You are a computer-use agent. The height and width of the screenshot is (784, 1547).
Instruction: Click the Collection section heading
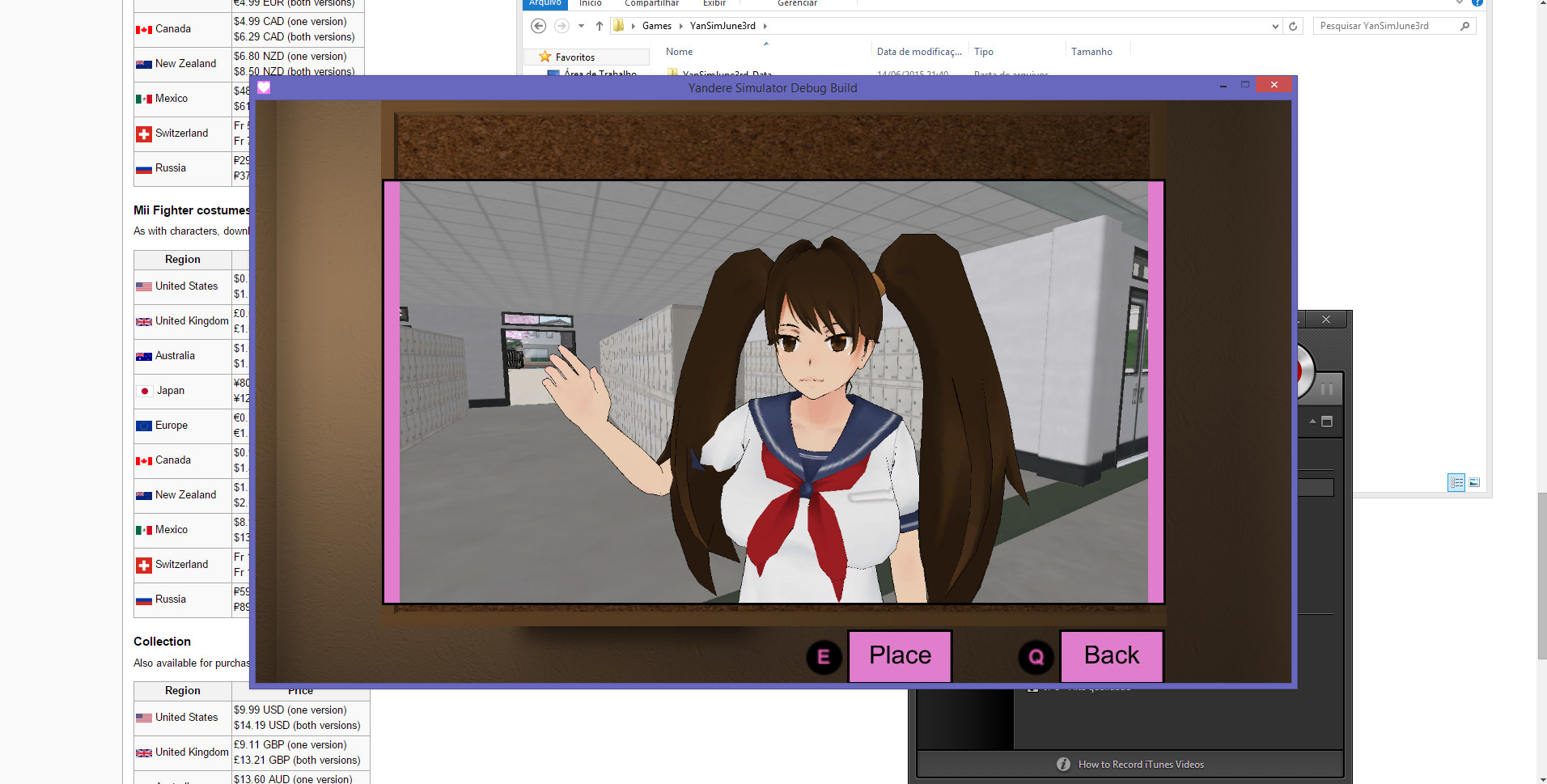click(x=162, y=642)
